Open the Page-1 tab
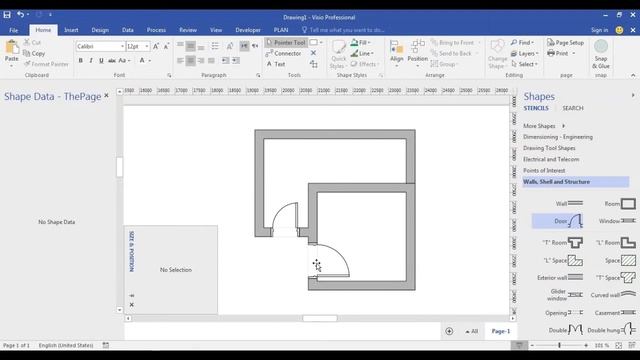 (501, 331)
